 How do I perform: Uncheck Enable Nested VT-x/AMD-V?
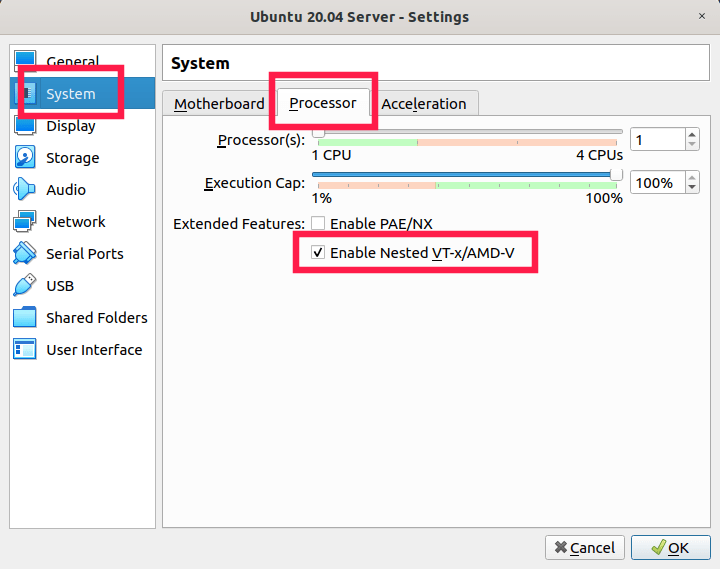[318, 252]
